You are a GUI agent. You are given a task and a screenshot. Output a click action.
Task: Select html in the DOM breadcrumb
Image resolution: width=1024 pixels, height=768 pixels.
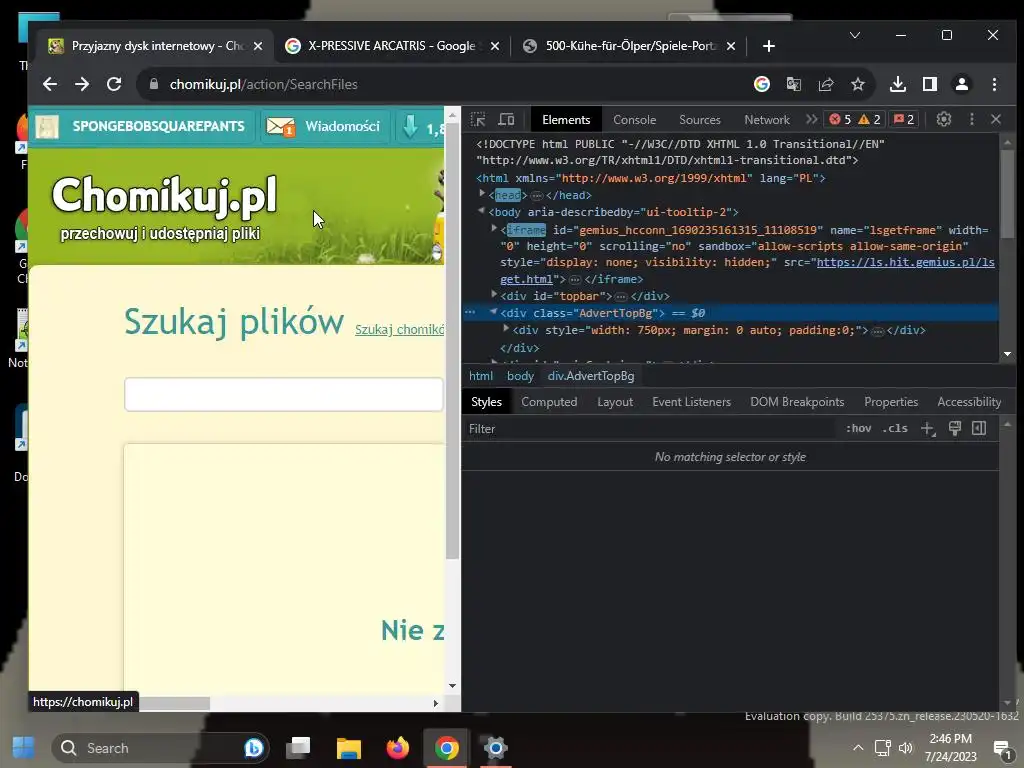click(481, 376)
